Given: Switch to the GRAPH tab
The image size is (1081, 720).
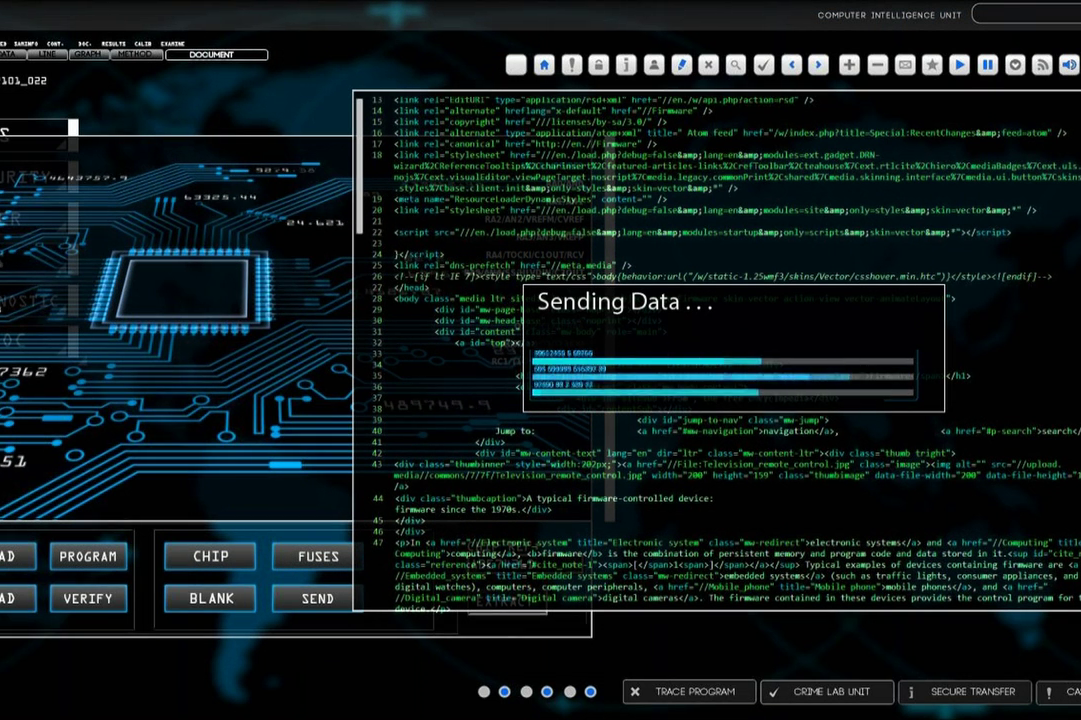Looking at the screenshot, I should point(88,53).
